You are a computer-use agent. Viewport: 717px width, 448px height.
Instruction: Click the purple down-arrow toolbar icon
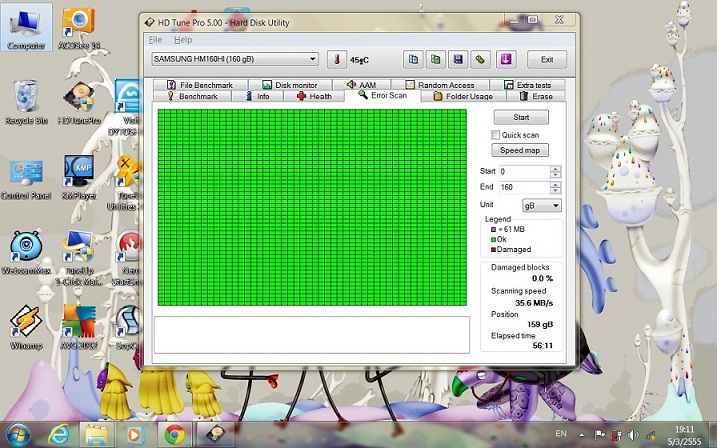pos(506,59)
